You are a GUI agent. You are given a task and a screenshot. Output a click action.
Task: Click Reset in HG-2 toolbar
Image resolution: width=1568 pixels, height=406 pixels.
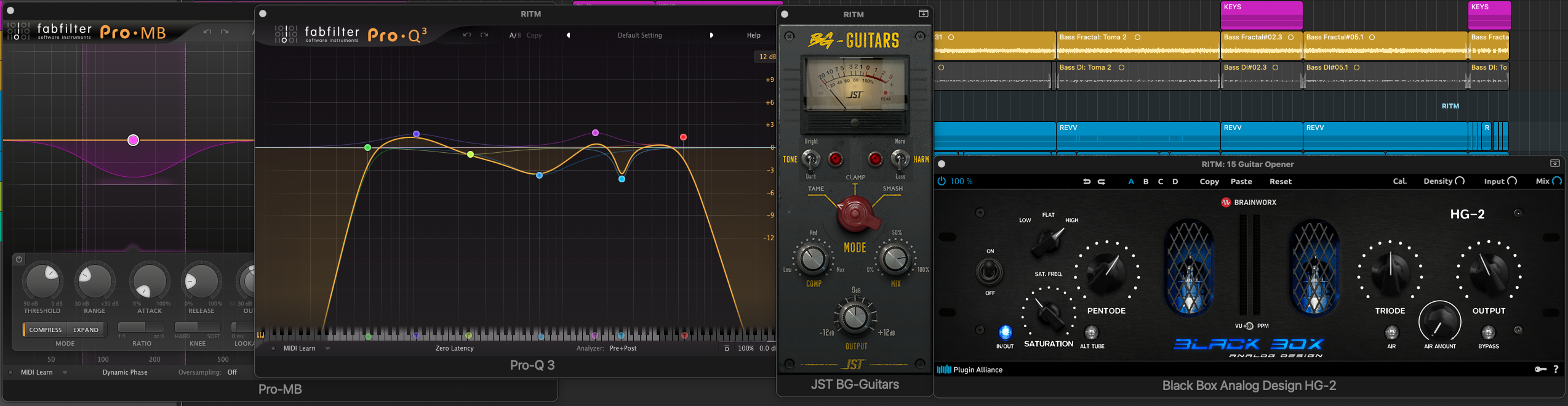(x=1281, y=181)
